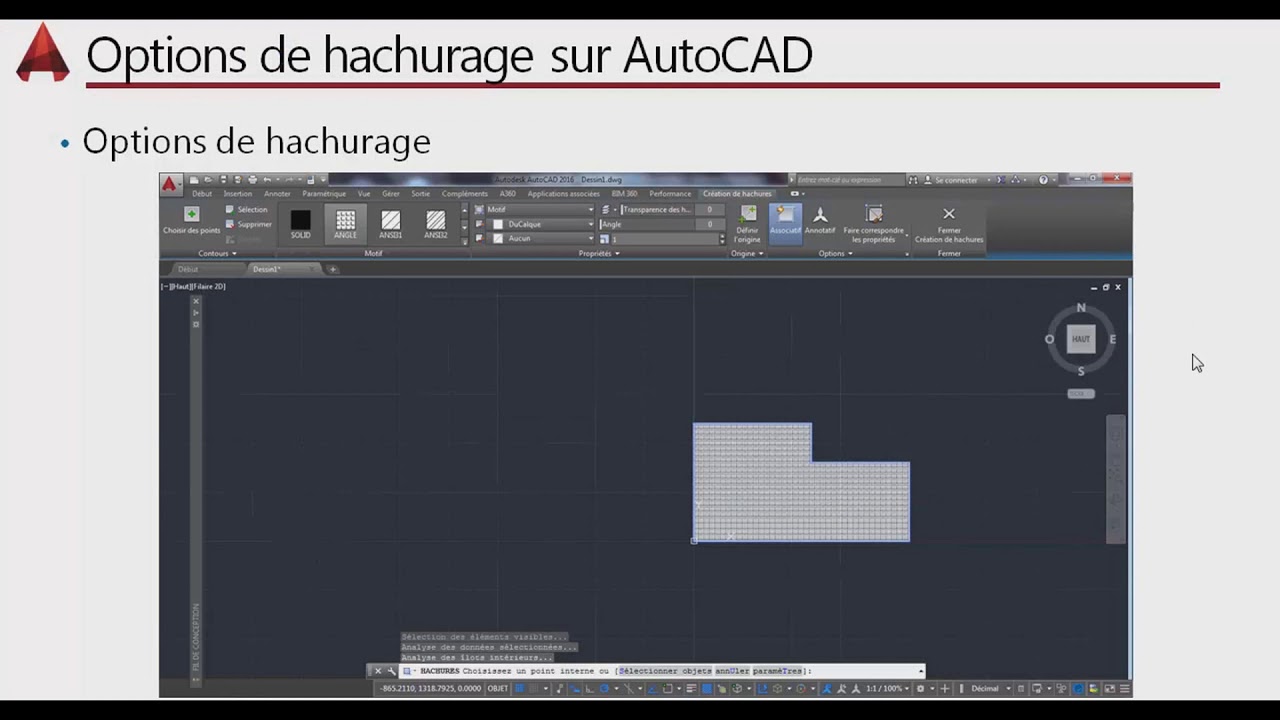The height and width of the screenshot is (720, 1280).
Task: Click the status bar customization menu icon
Action: (x=1125, y=688)
